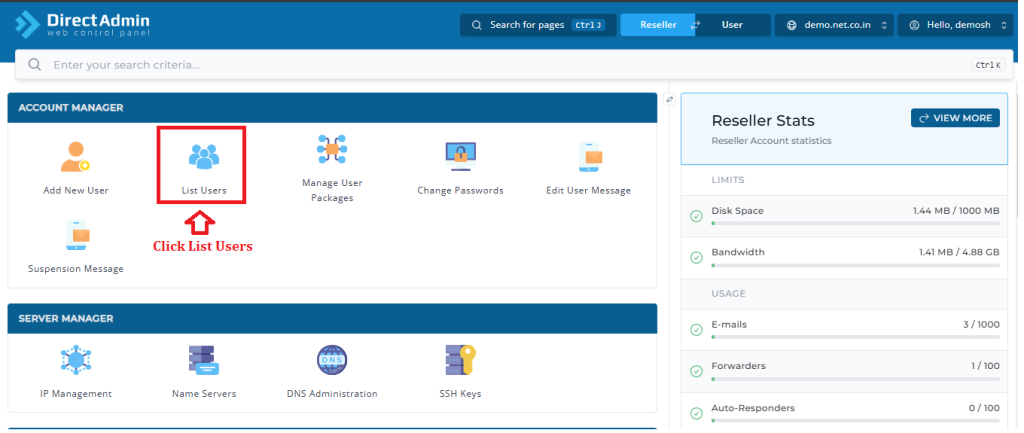Click the Auto-Responders status check icon
Viewport: 1024px width, 433px height.
[696, 413]
